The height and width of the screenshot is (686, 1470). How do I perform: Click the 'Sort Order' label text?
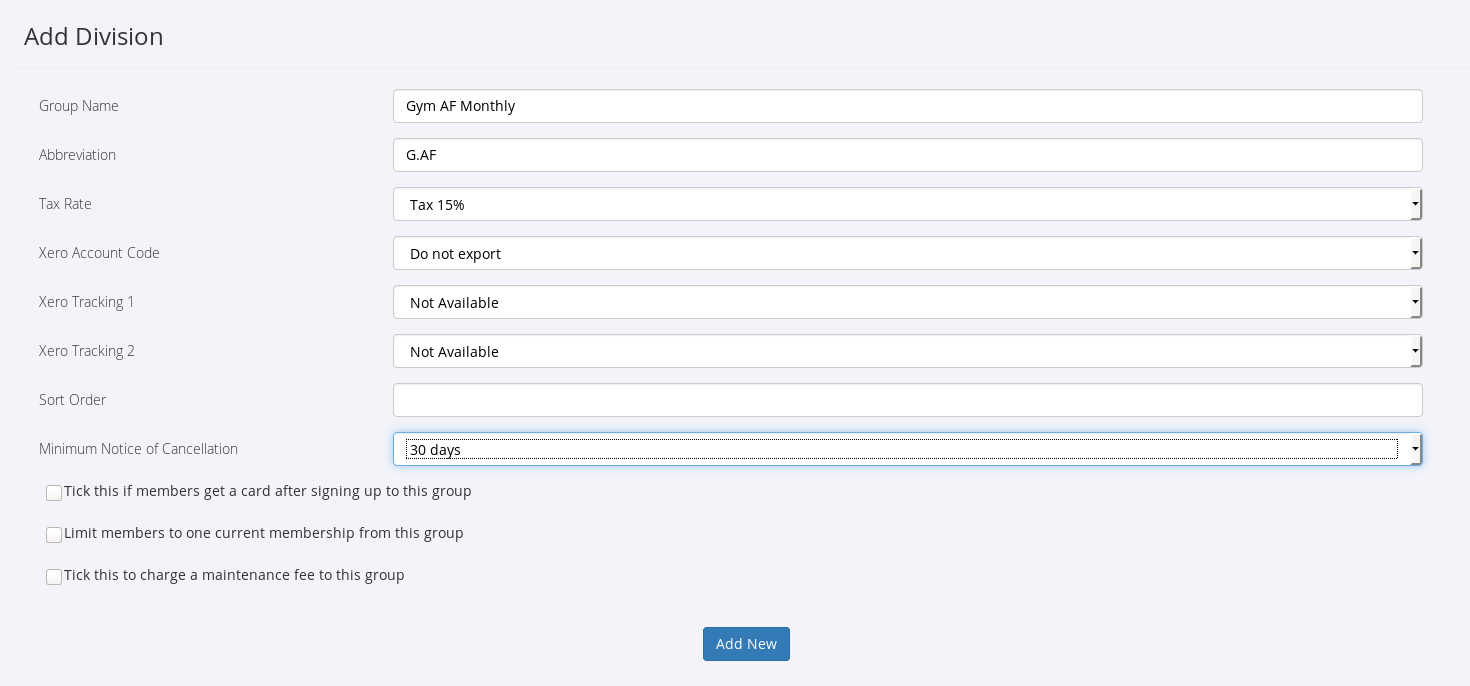72,400
